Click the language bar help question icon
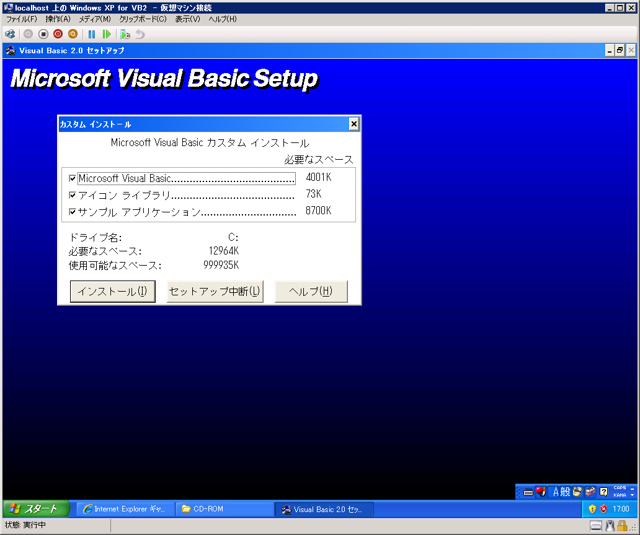 [x=604, y=492]
